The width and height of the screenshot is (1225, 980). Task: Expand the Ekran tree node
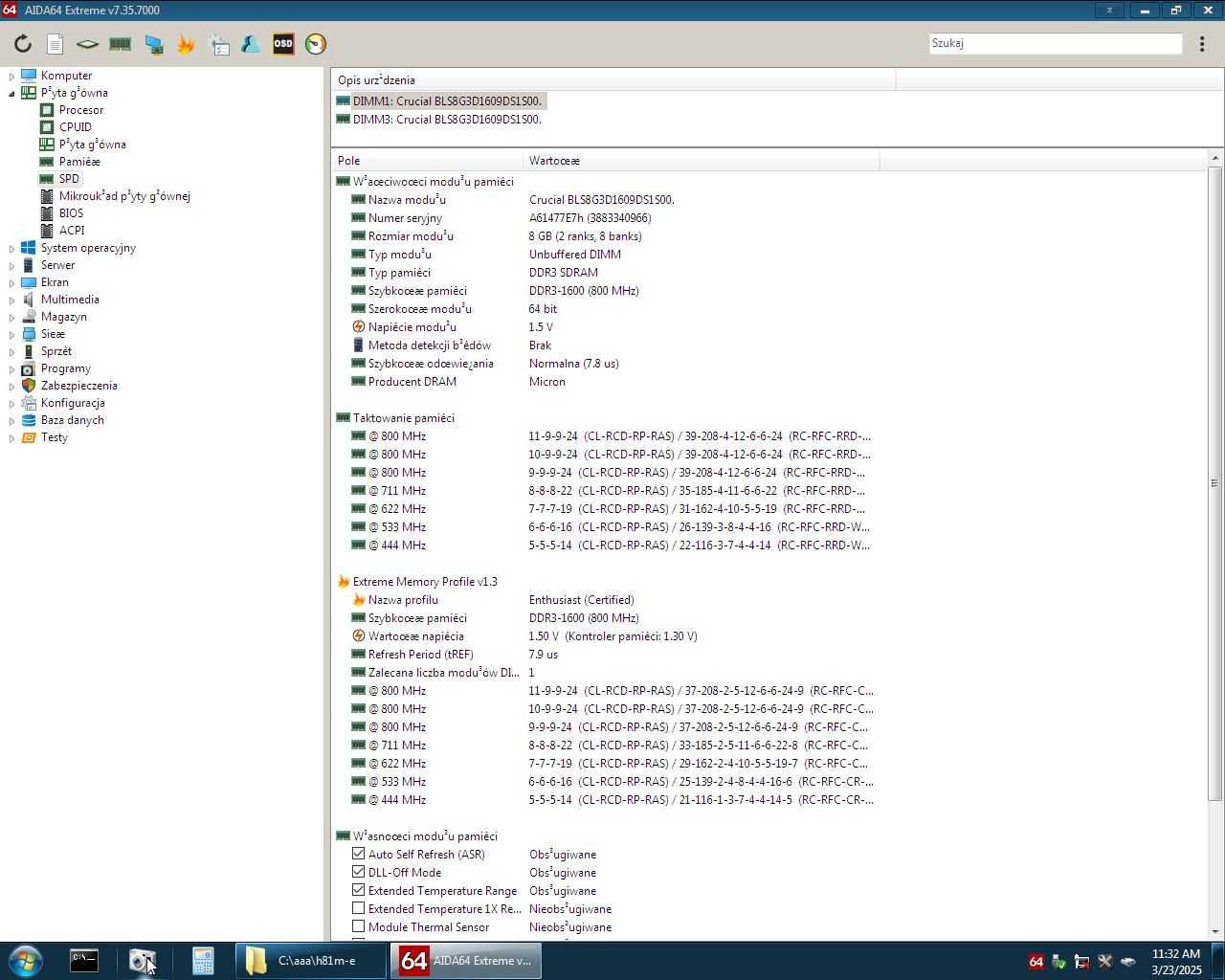point(11,282)
